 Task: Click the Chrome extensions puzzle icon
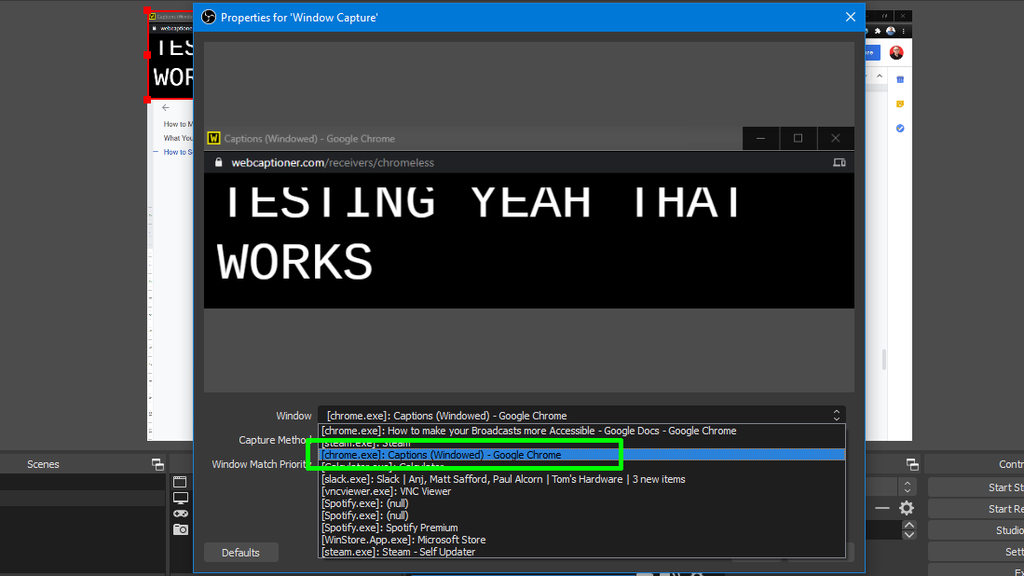pos(877,31)
